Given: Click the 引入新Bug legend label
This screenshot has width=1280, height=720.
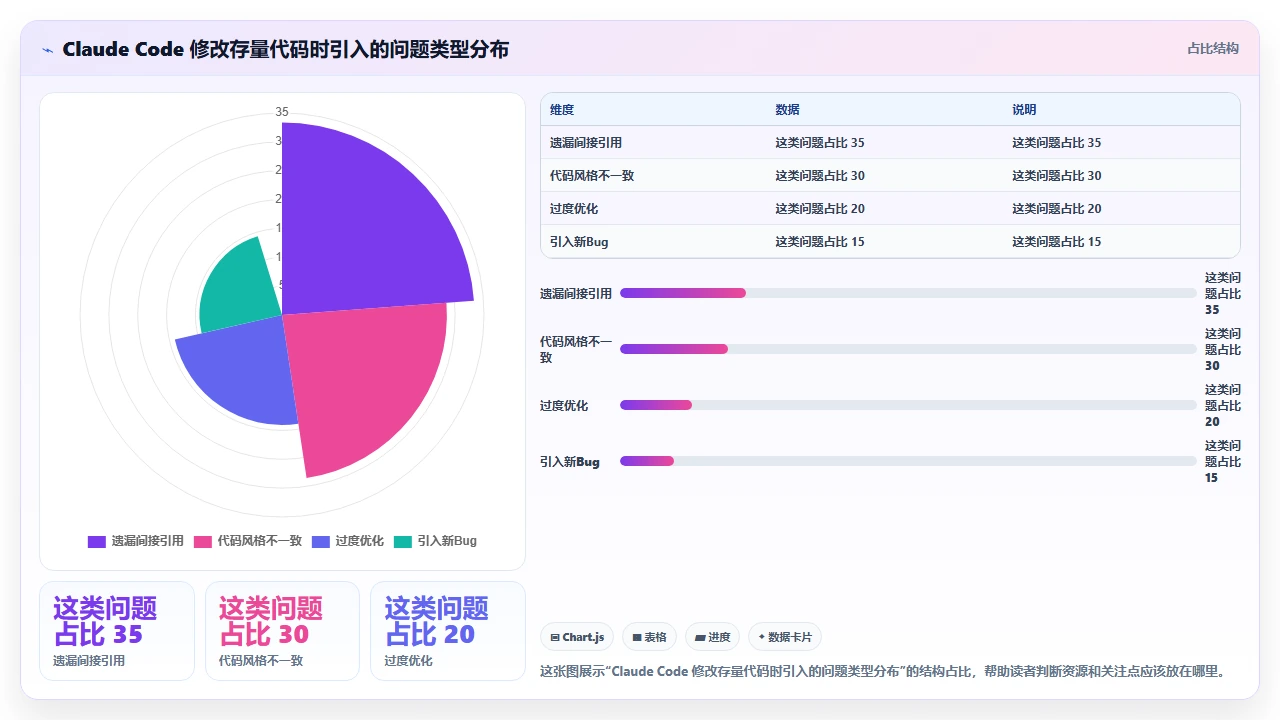Looking at the screenshot, I should coord(447,541).
